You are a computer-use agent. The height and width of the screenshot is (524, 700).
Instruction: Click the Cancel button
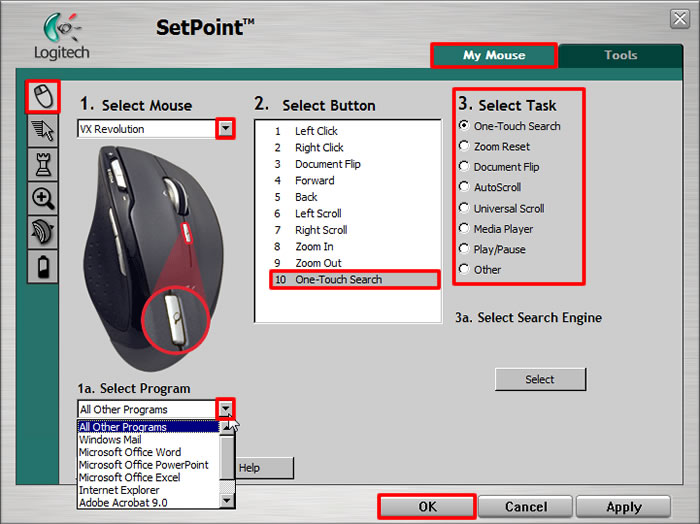[525, 507]
